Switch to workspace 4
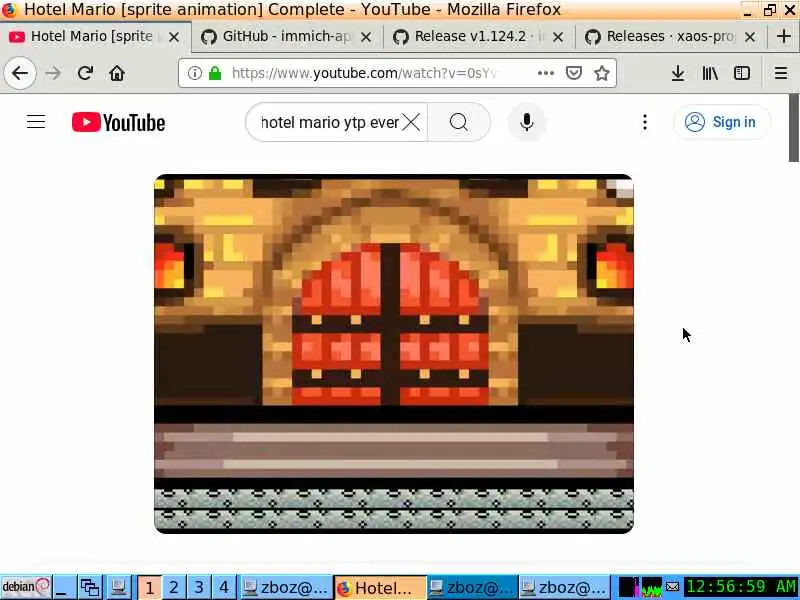The height and width of the screenshot is (600, 800). [x=224, y=587]
